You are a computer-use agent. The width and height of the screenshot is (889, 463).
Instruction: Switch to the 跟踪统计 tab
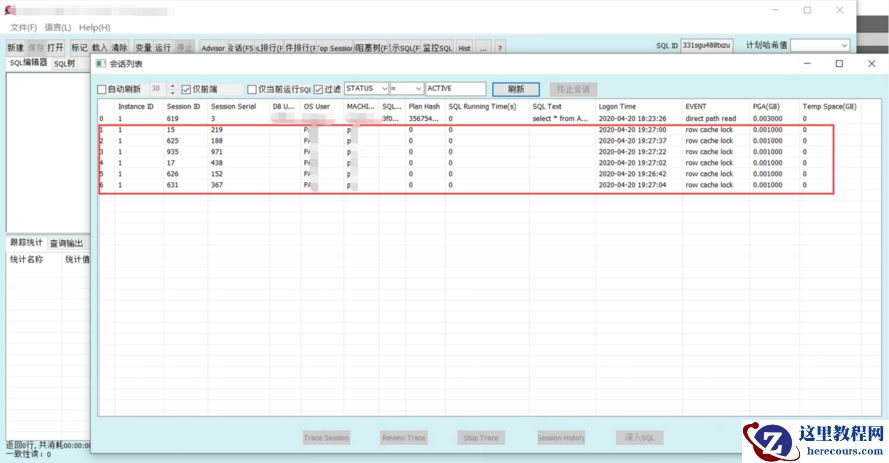[26, 243]
